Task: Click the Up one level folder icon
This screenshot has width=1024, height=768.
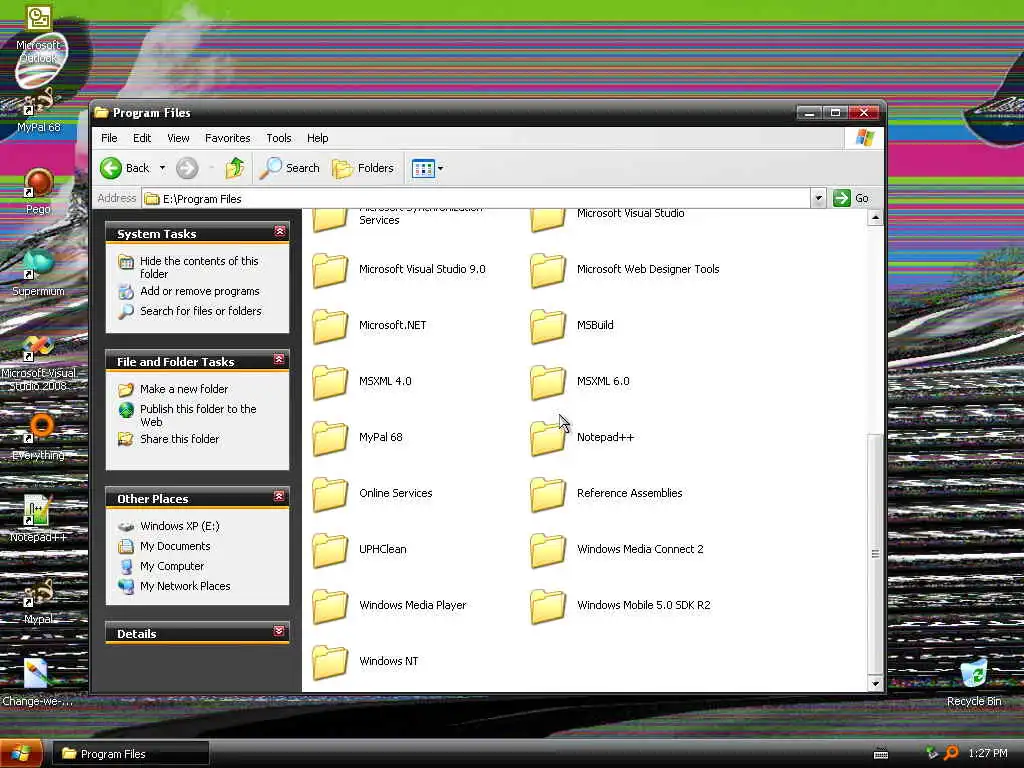Action: [x=234, y=168]
